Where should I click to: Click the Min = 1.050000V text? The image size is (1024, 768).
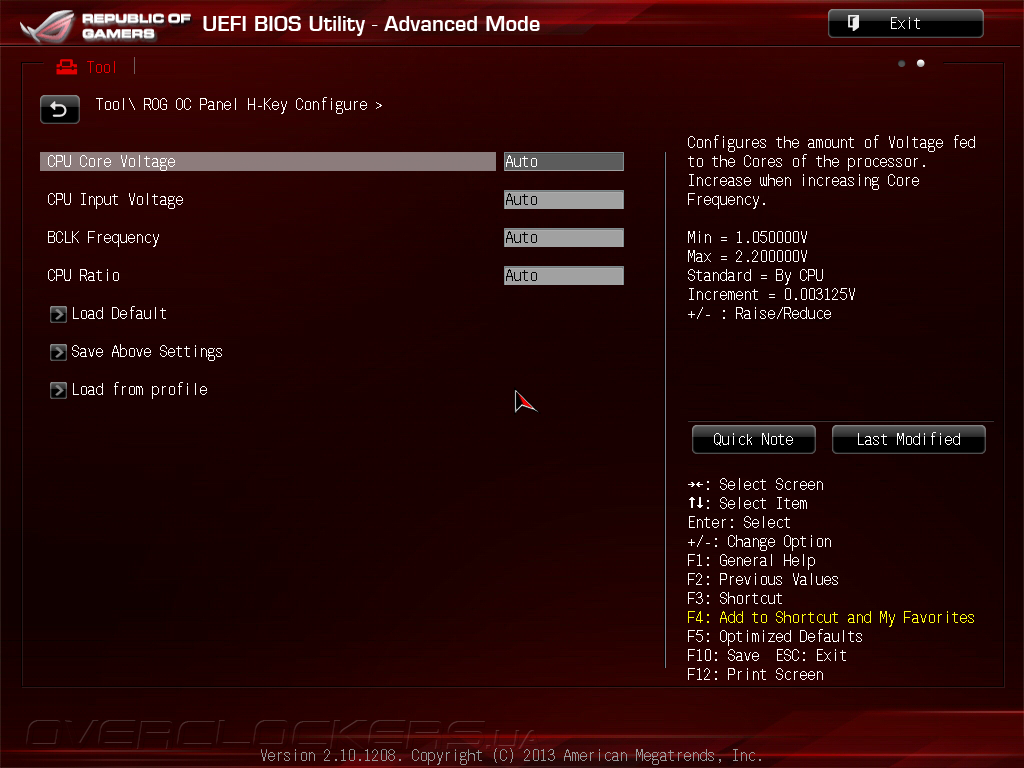(748, 238)
